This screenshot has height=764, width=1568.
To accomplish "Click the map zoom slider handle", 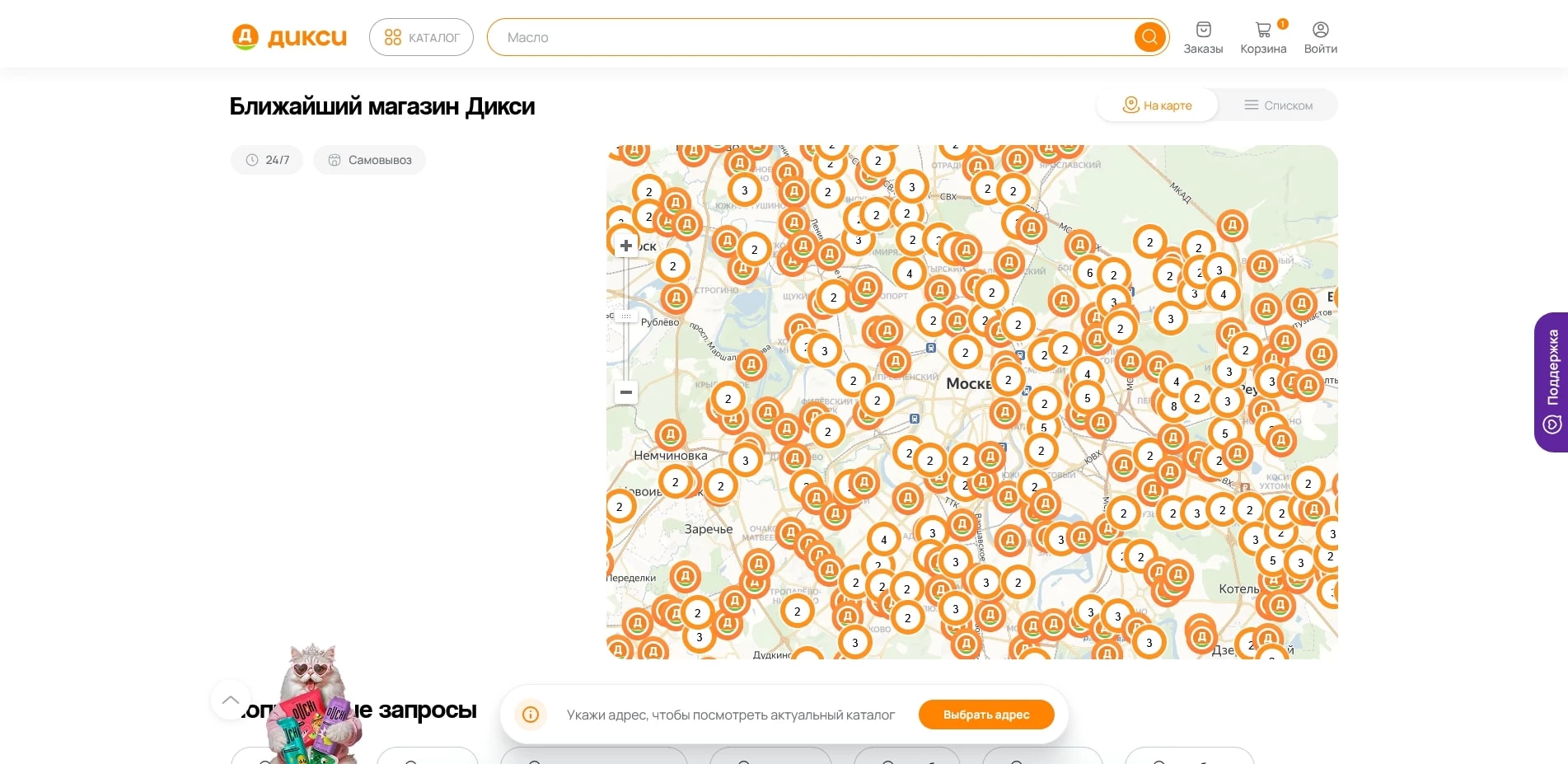I will 626,316.
